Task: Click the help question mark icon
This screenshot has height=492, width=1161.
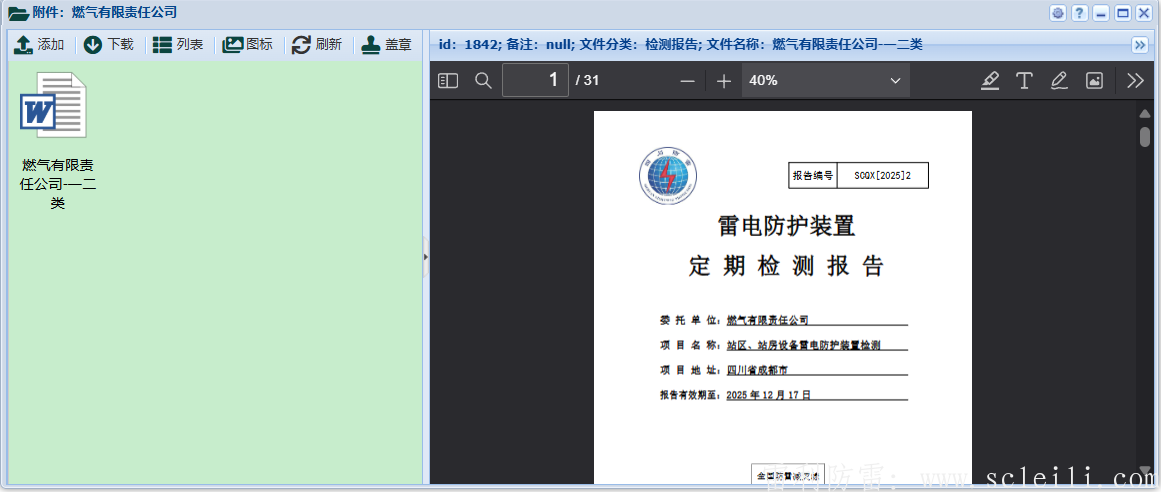Action: pos(1079,13)
